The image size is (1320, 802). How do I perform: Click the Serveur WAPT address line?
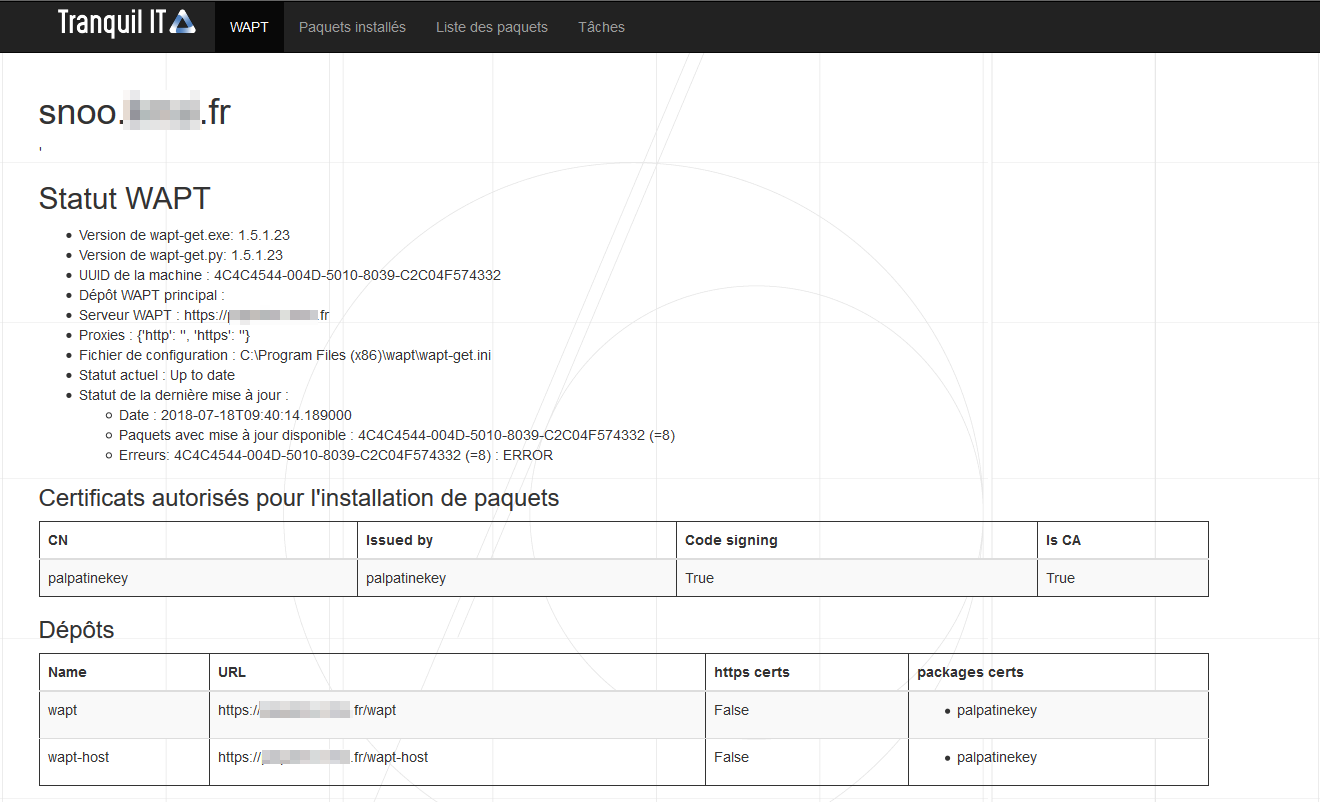click(x=204, y=315)
